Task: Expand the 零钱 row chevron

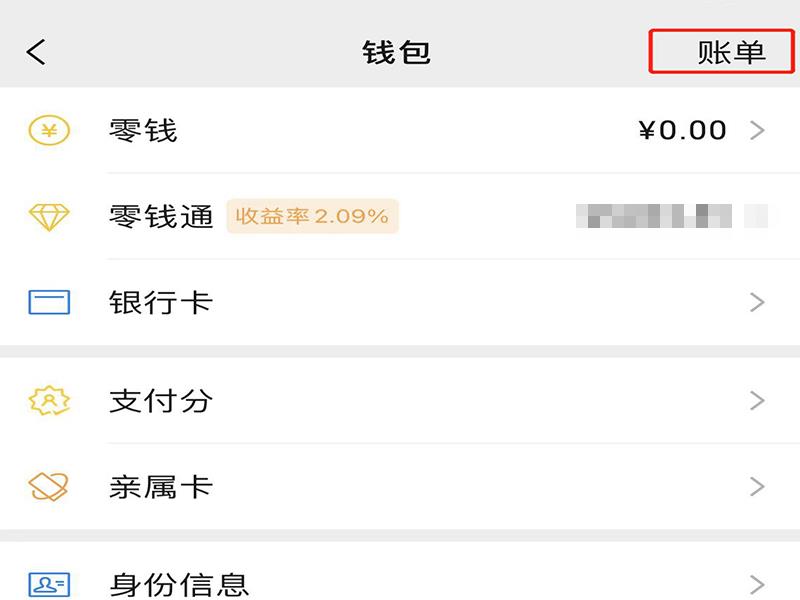Action: click(x=757, y=131)
